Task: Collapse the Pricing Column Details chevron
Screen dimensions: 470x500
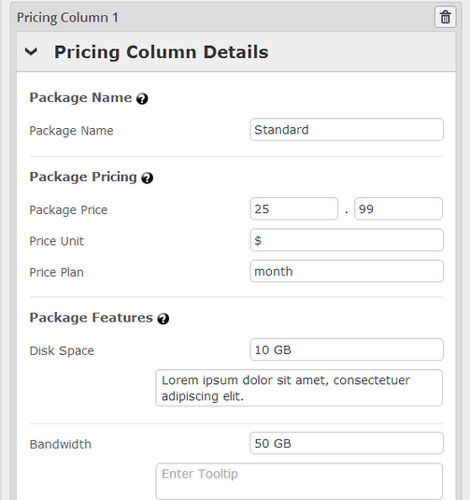Action: click(31, 52)
